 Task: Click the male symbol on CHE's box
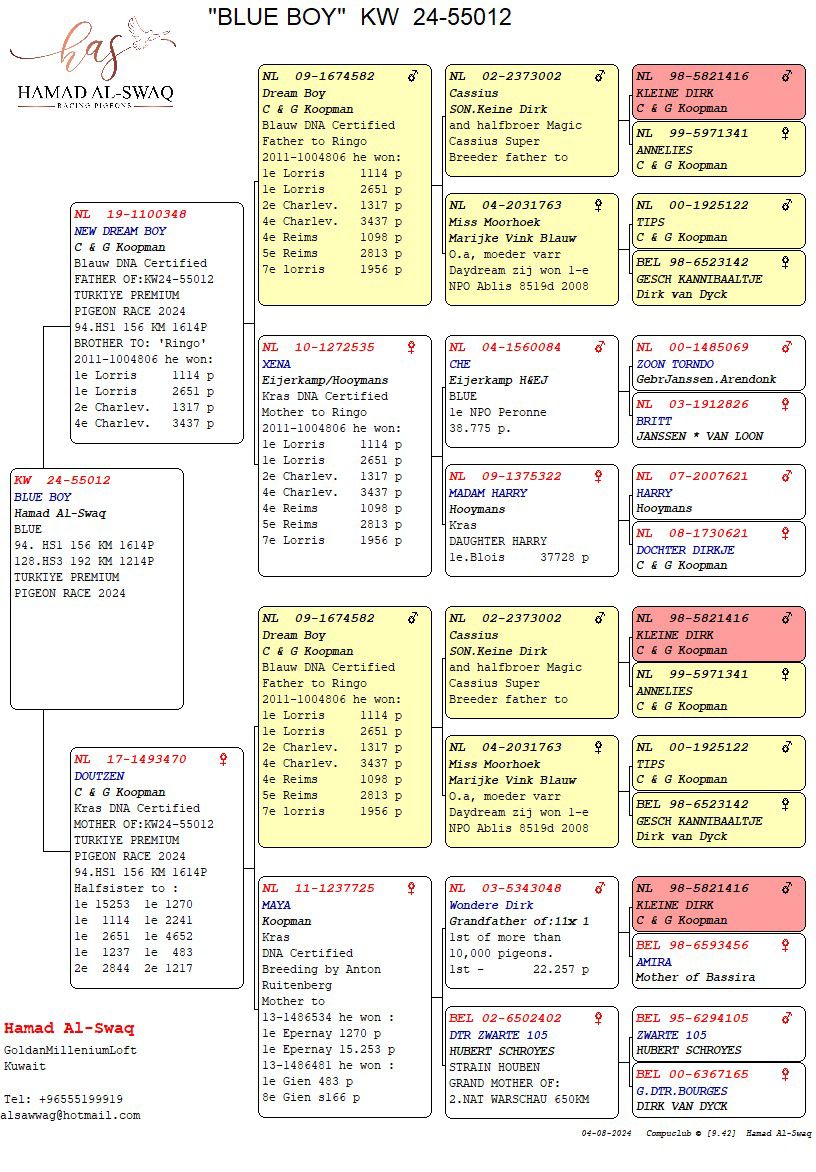tap(599, 347)
